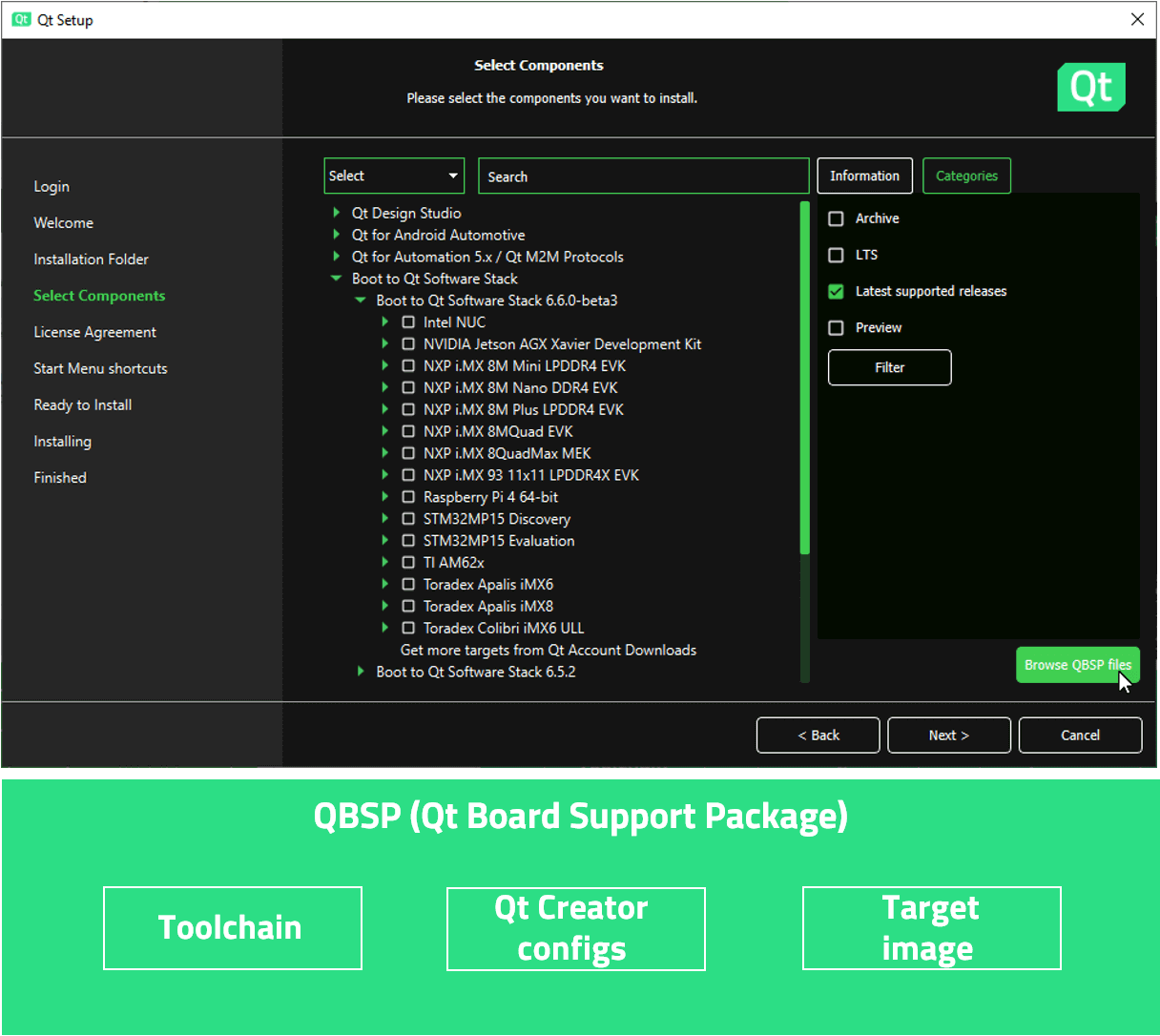Screen dimensions: 1160x1036
Task: Toggle the LTS filter checkbox
Action: tap(837, 255)
